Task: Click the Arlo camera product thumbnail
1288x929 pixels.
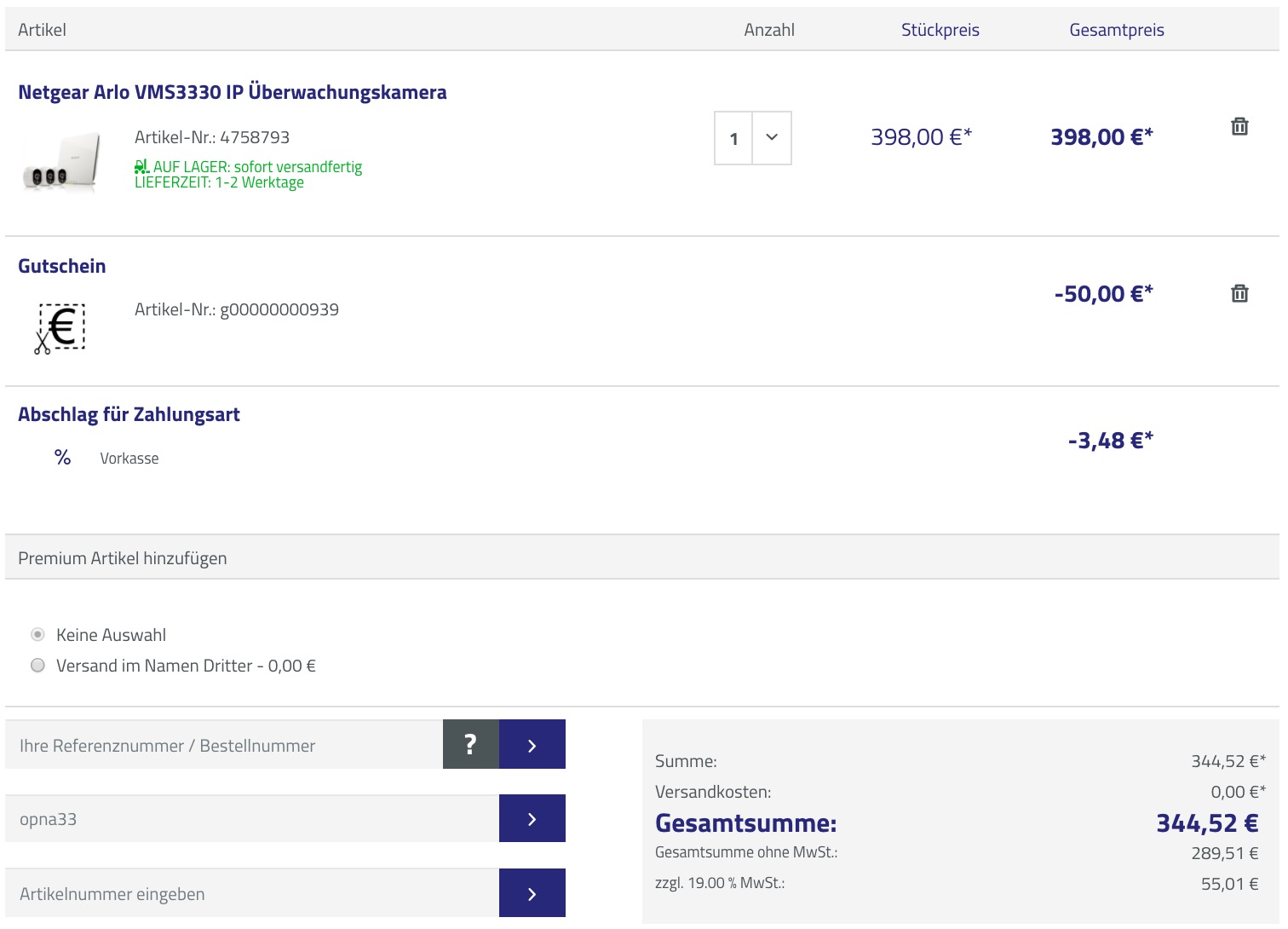Action: tap(62, 163)
